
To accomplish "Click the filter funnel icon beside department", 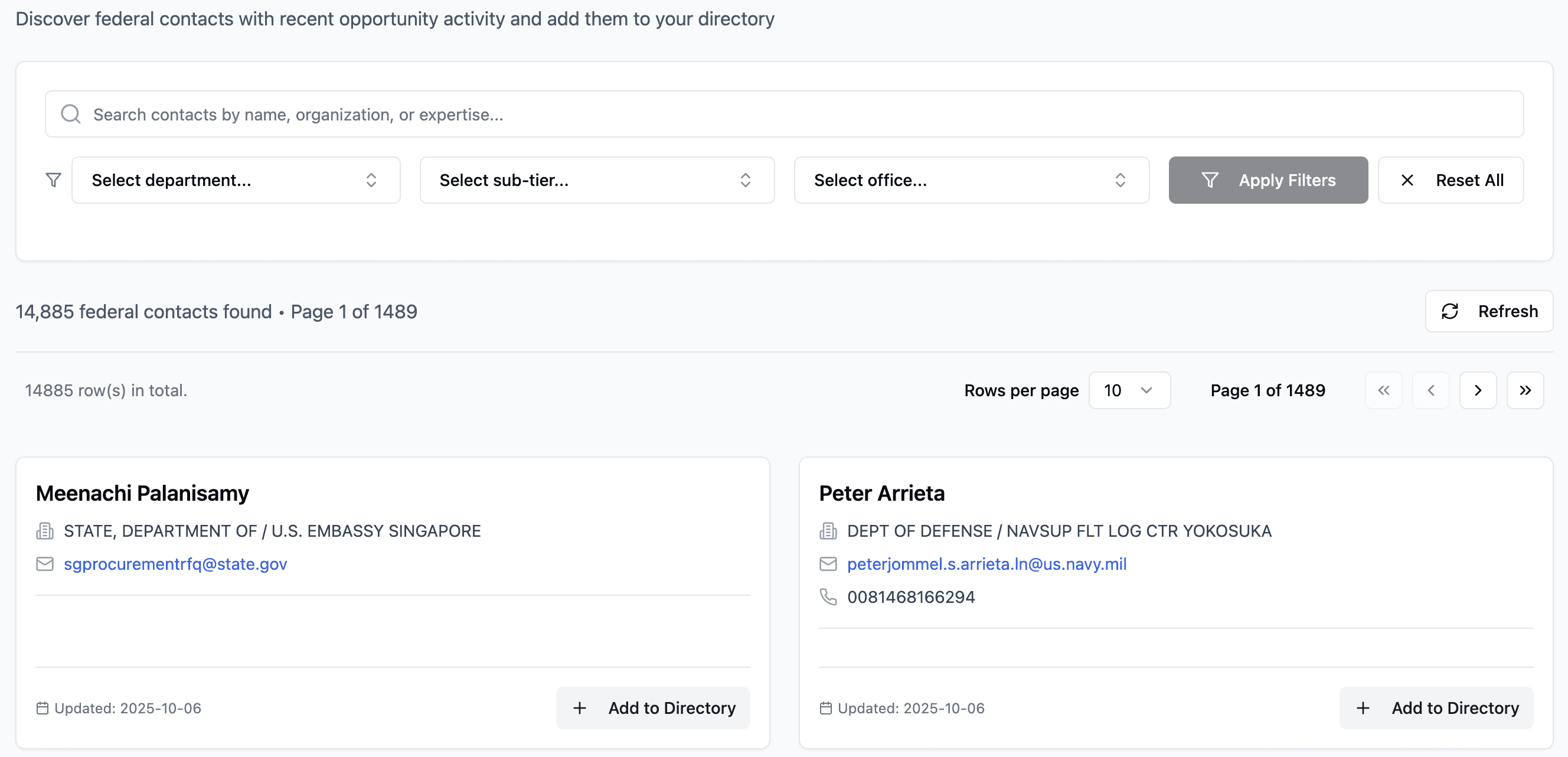I will (54, 180).
